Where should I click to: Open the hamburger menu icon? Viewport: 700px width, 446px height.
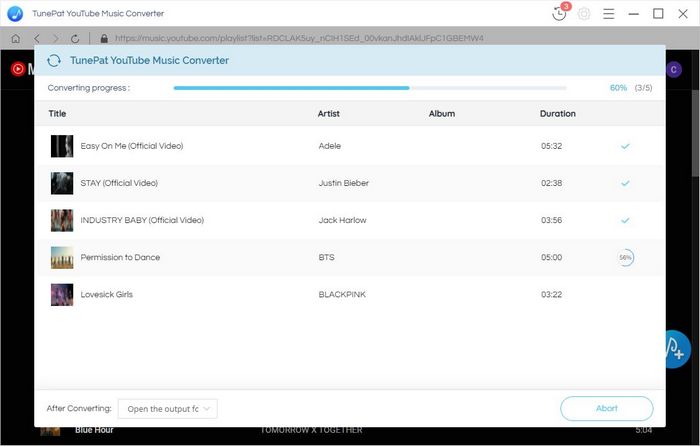(x=608, y=14)
